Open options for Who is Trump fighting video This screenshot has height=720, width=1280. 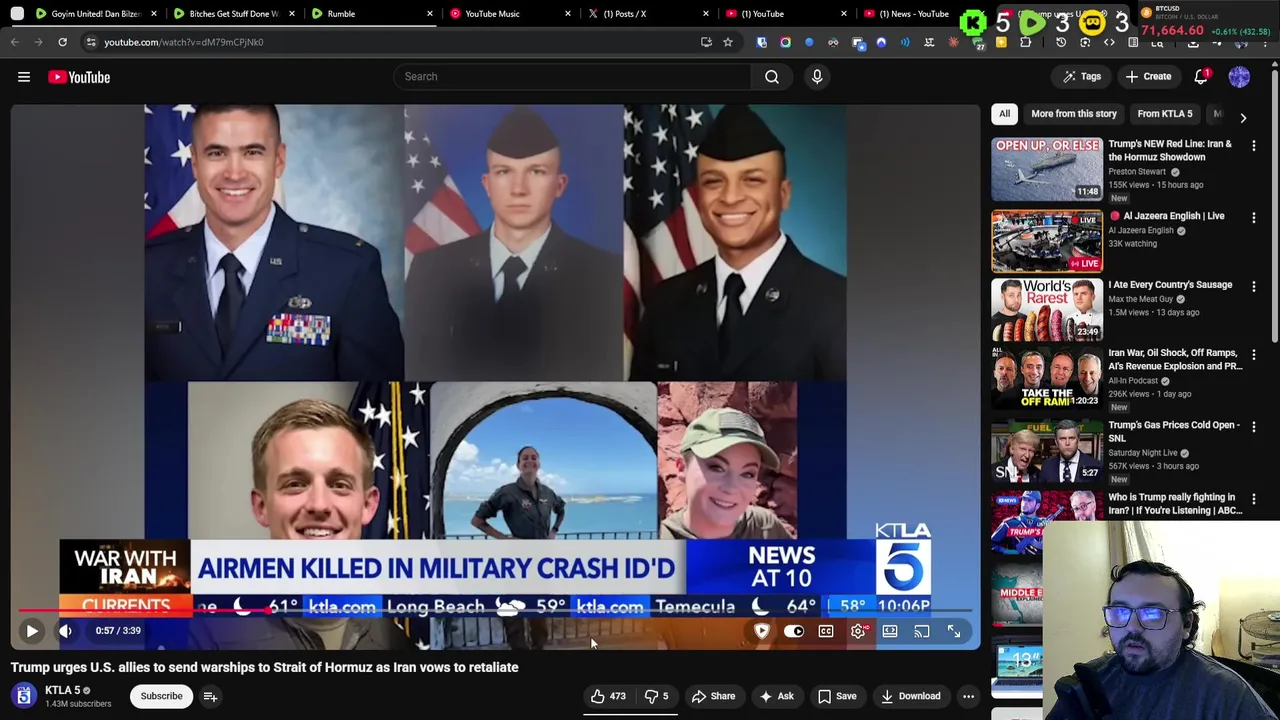click(1254, 499)
